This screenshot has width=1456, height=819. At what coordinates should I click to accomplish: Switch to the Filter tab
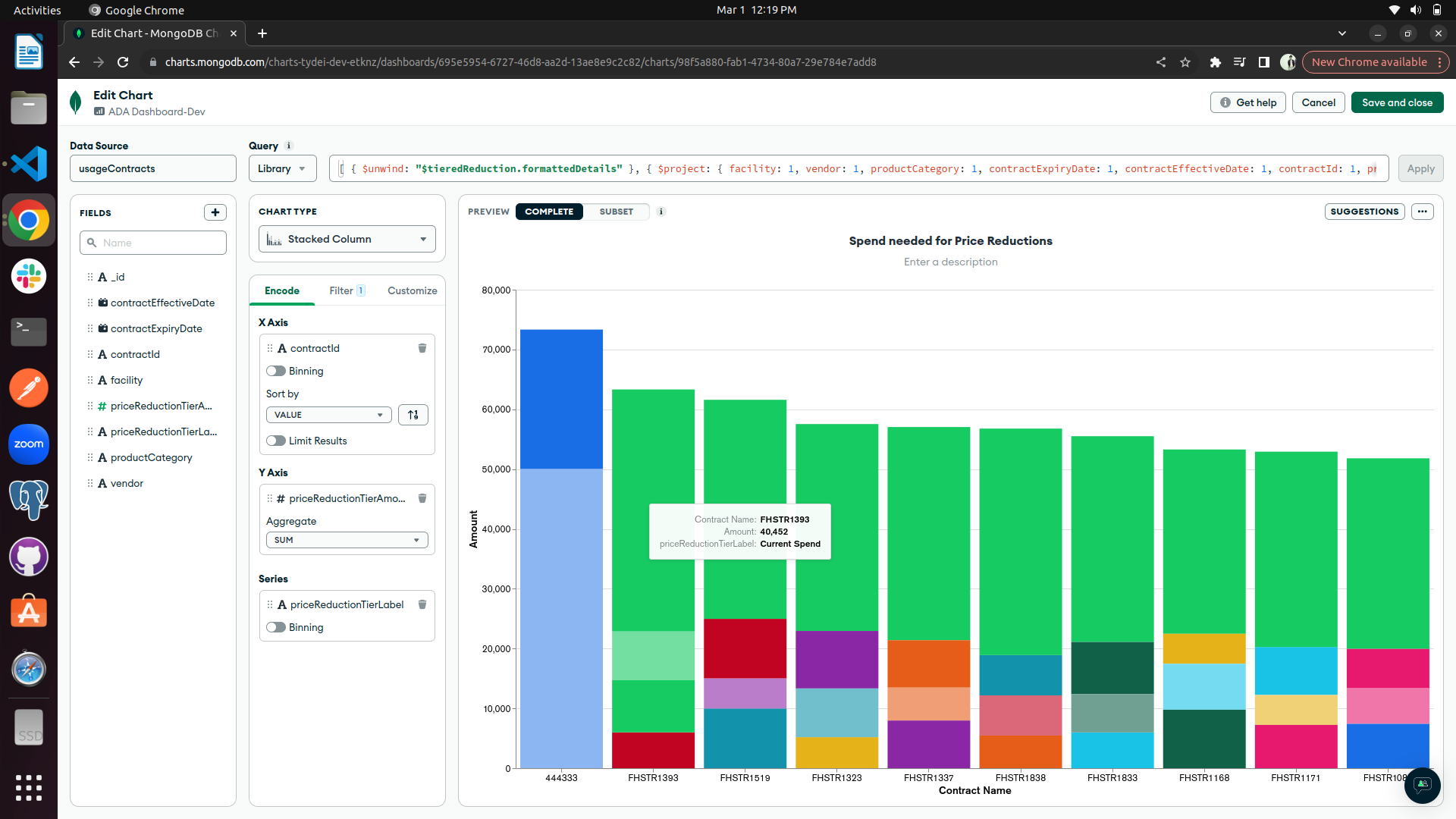point(342,290)
